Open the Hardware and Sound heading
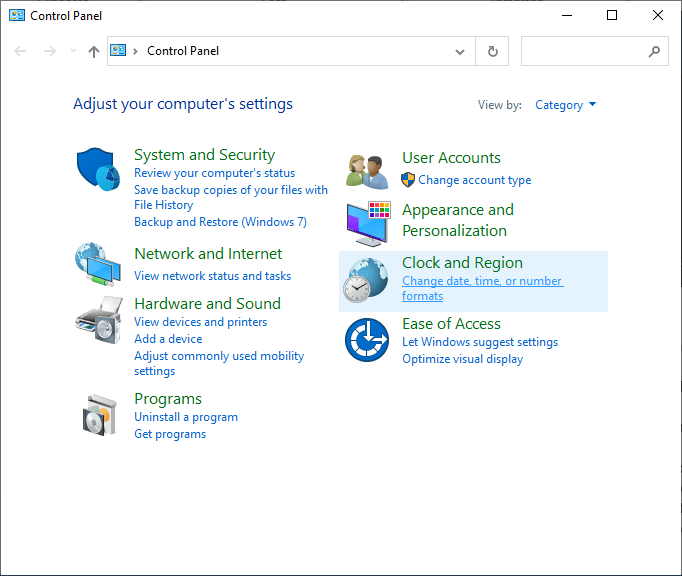The height and width of the screenshot is (576, 682). (x=207, y=304)
